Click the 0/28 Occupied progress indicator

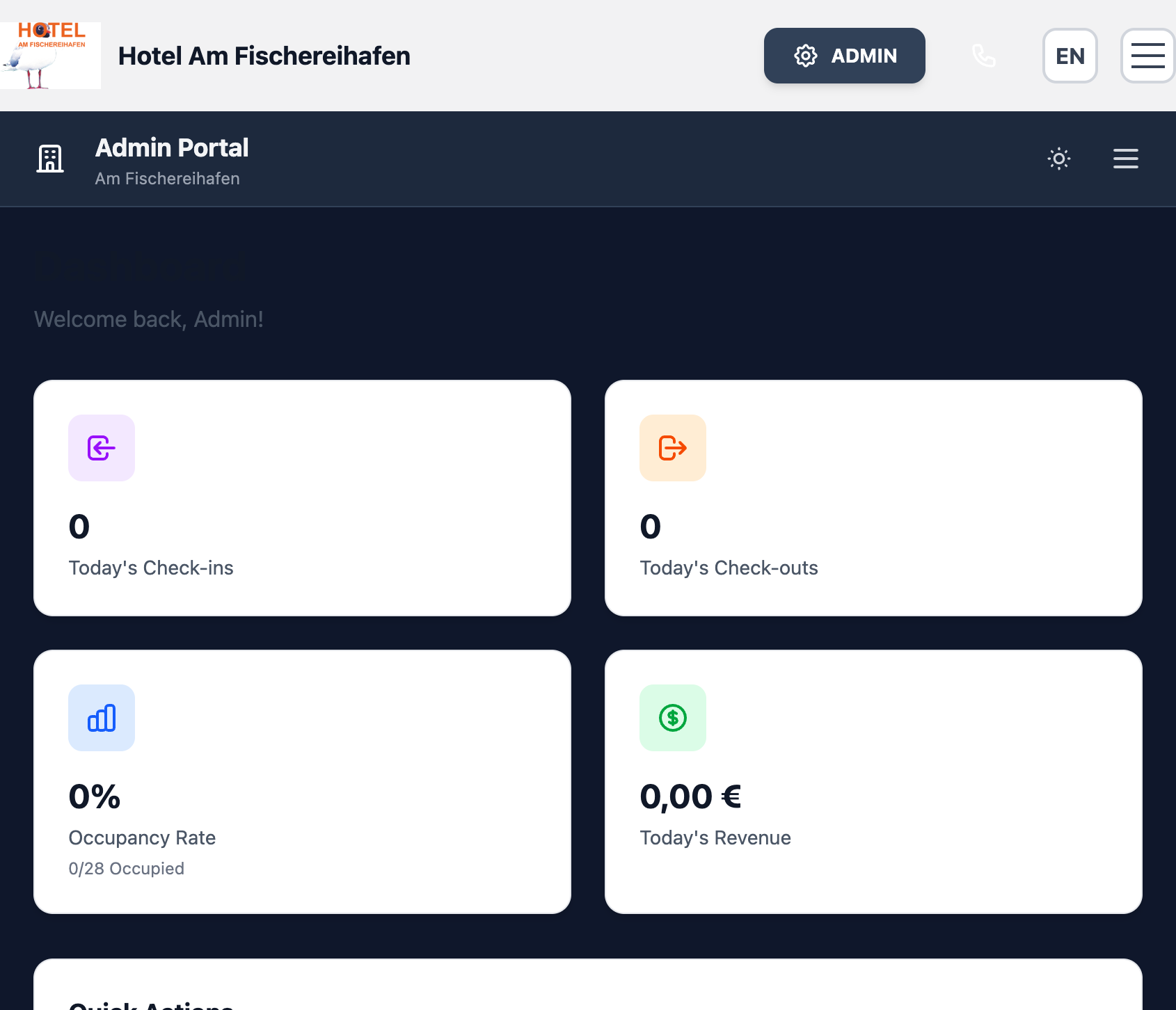click(x=126, y=868)
